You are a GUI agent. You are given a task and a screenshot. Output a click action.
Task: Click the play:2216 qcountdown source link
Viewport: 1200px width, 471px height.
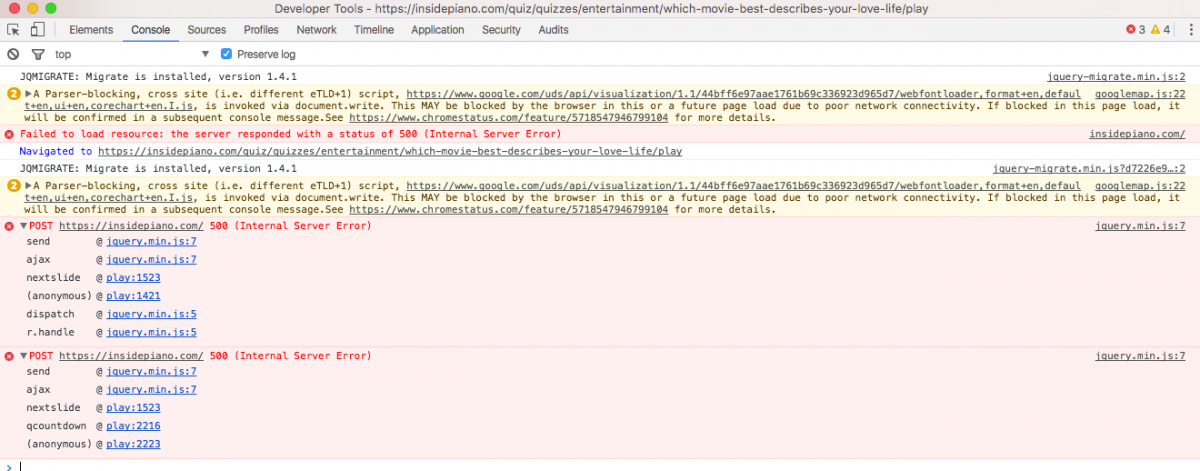point(133,426)
